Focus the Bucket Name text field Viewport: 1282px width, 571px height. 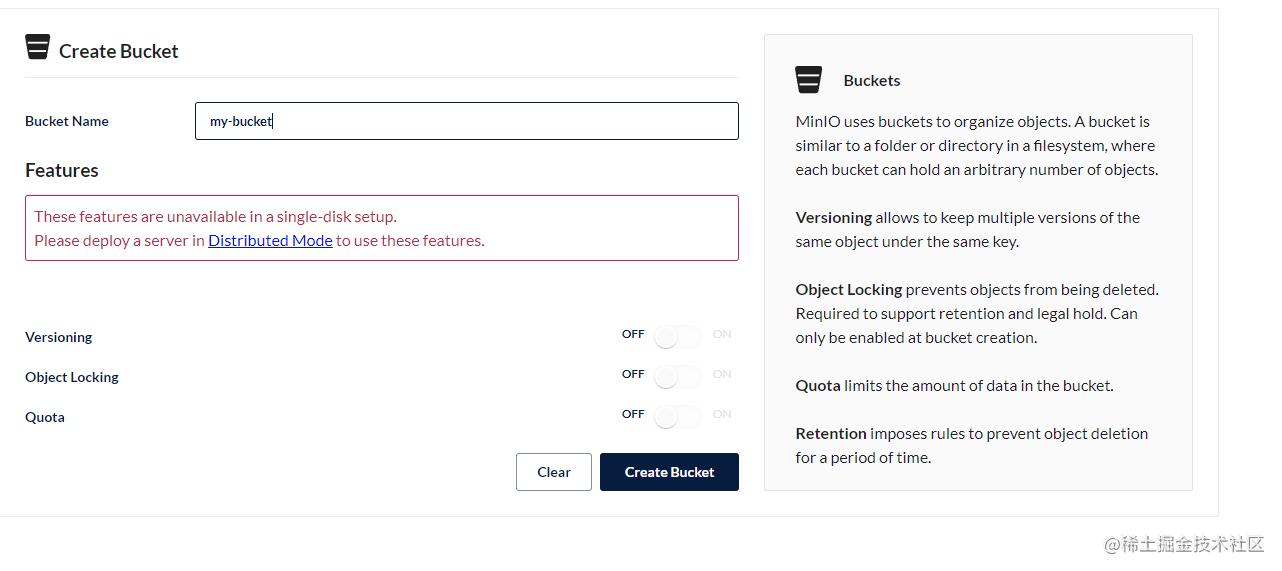point(466,121)
